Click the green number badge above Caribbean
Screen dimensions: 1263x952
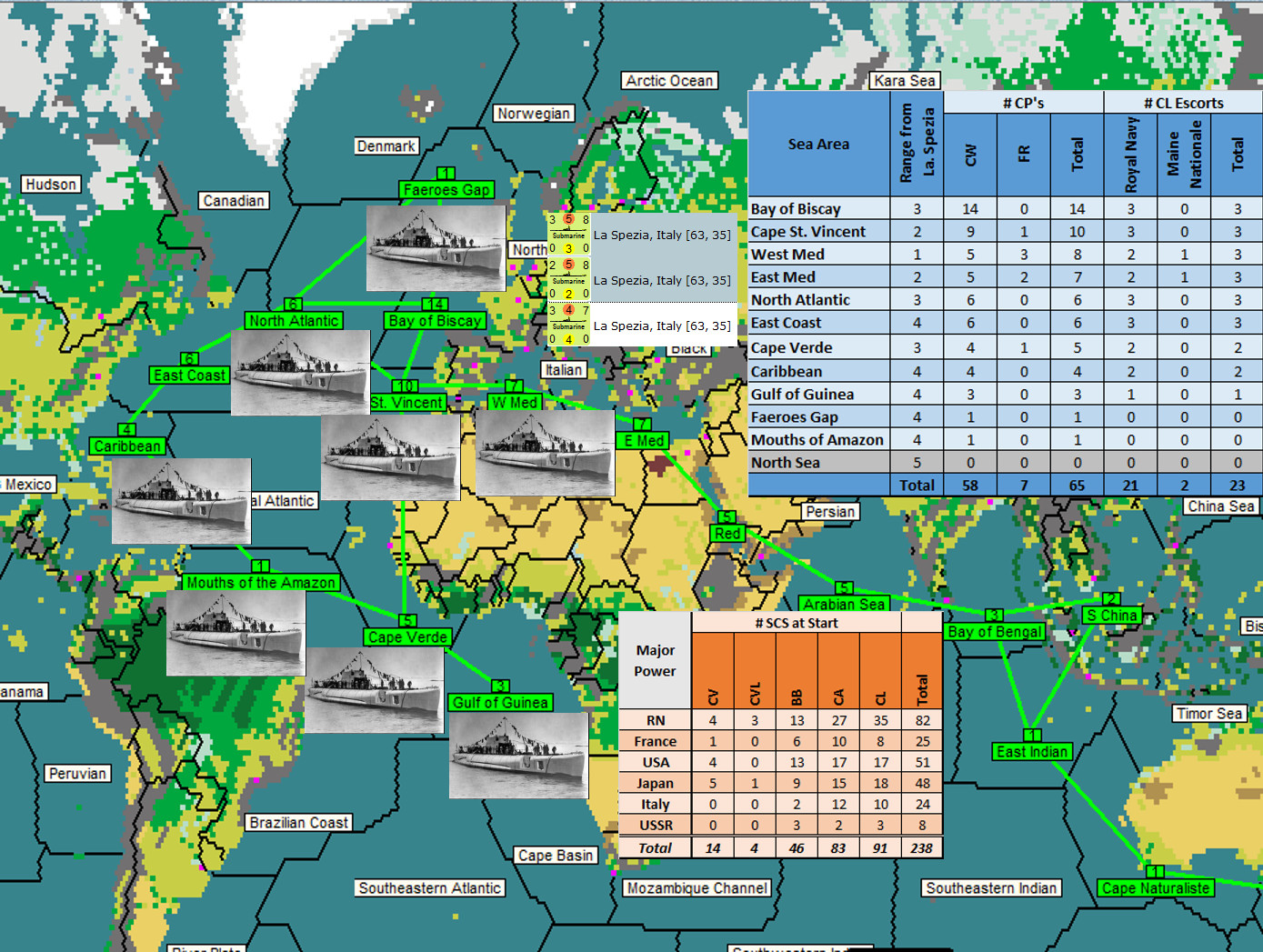[127, 430]
